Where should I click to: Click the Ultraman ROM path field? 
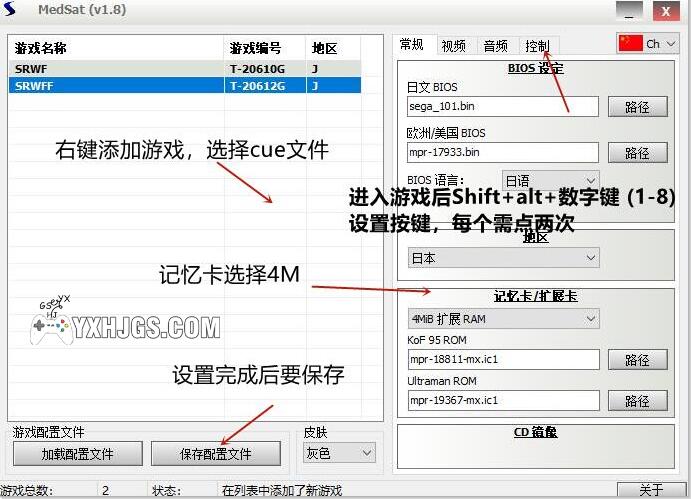click(503, 400)
